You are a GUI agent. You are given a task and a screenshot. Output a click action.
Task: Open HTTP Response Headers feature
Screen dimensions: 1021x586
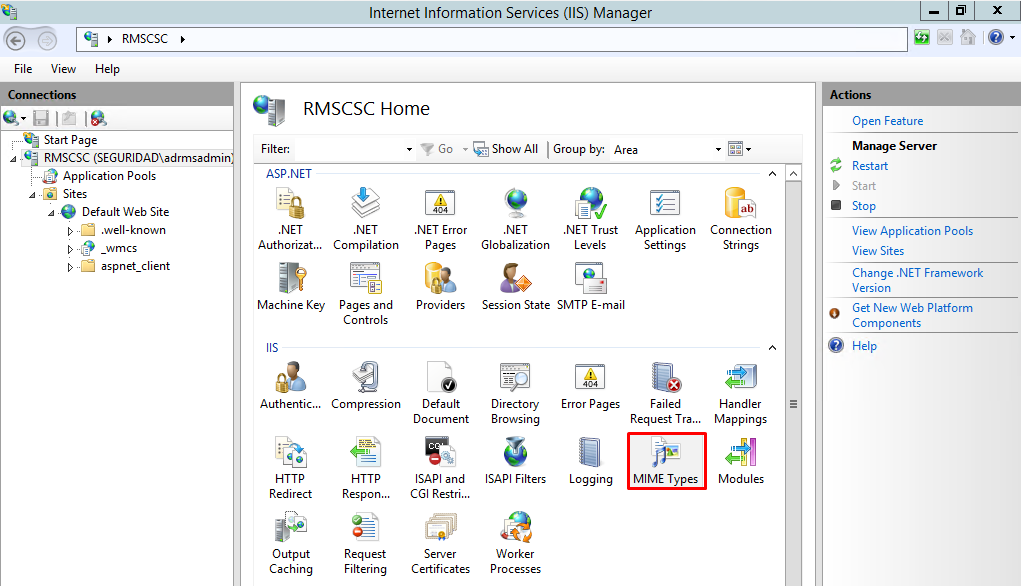tap(366, 467)
